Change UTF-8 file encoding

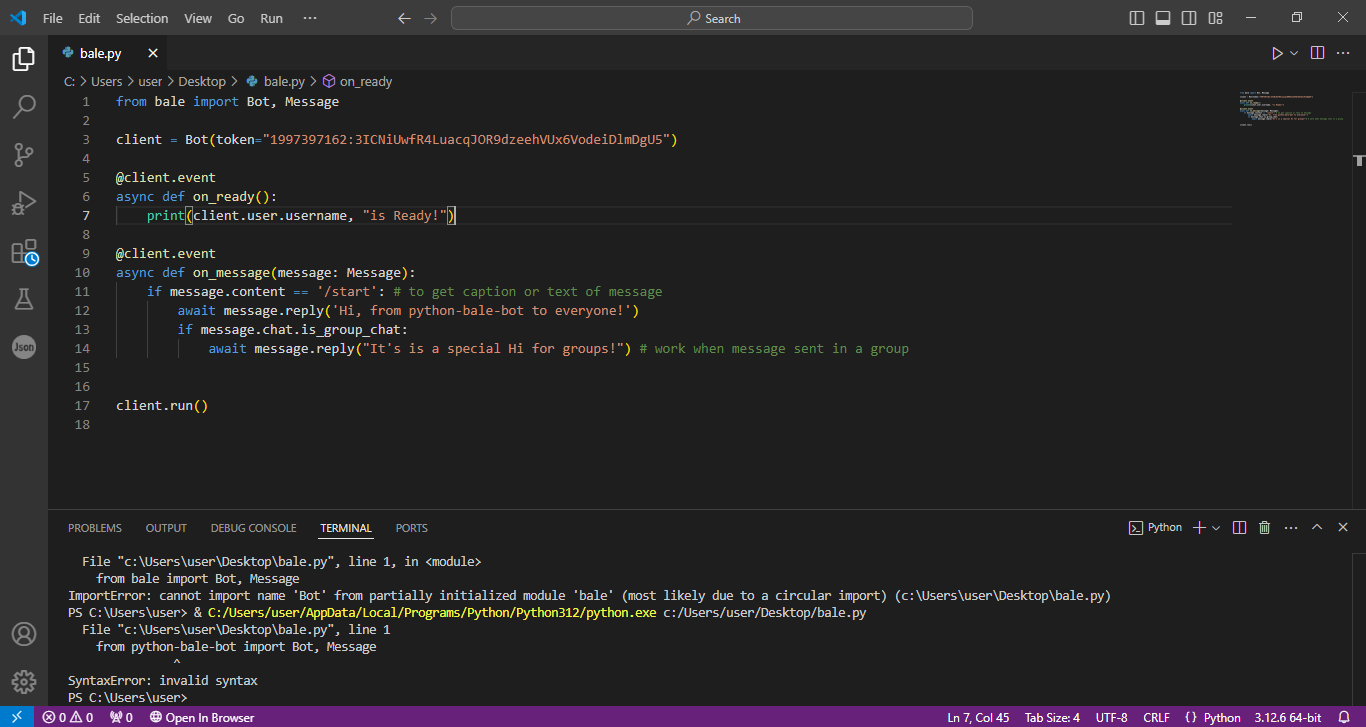(1111, 717)
